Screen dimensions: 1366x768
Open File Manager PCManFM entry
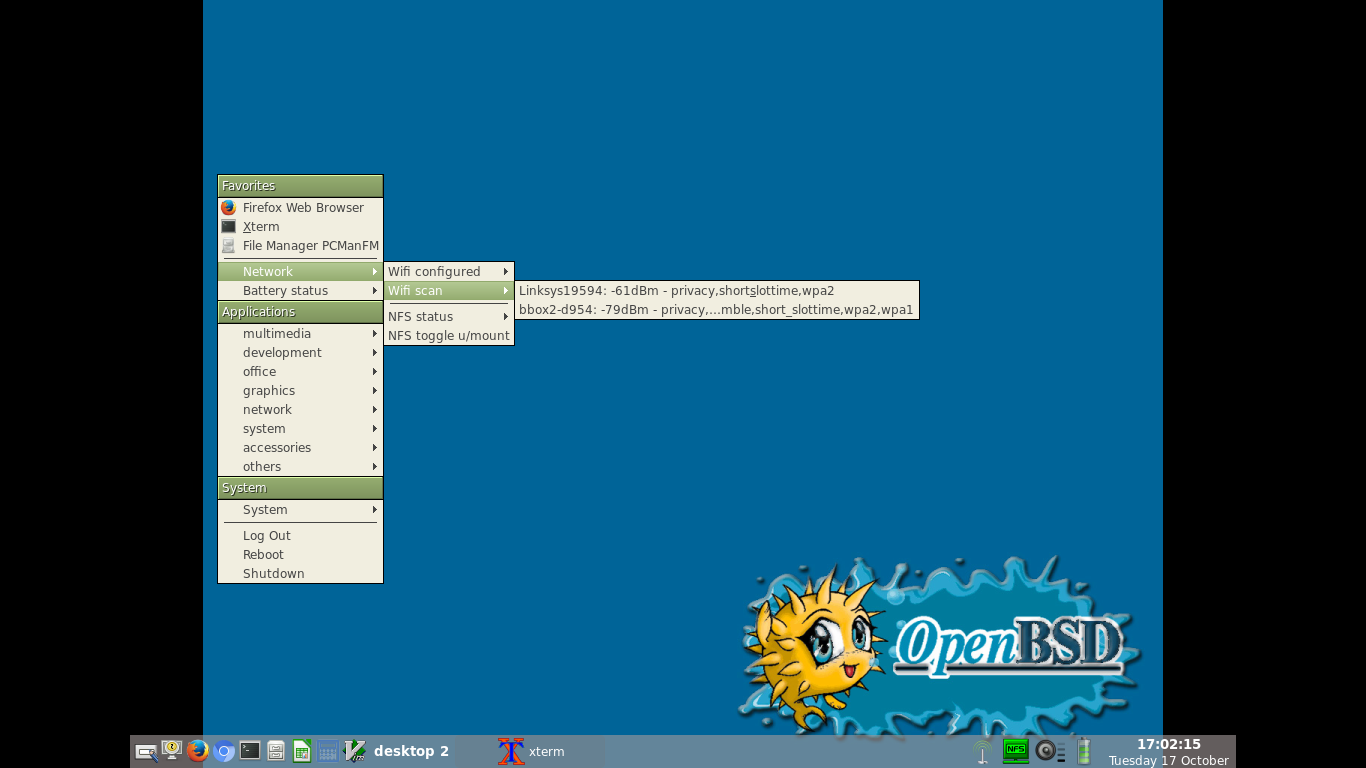300,246
